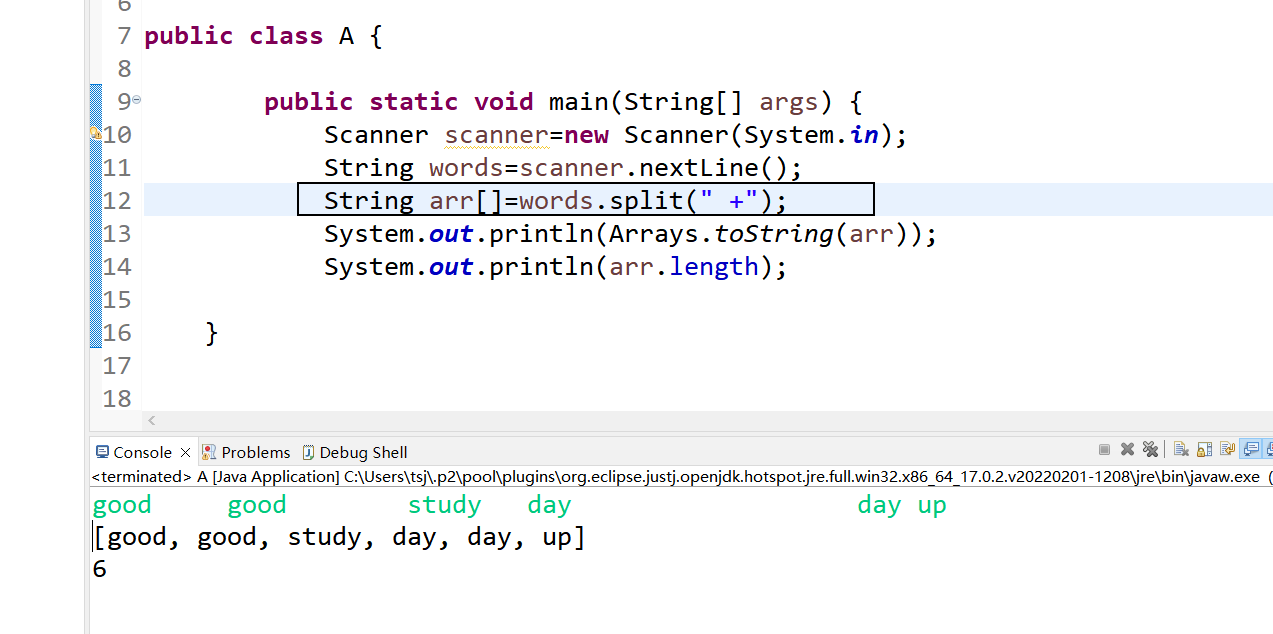Click the warning marker on line 10
Screen dimensions: 1273x634
pyautogui.click(x=95, y=134)
